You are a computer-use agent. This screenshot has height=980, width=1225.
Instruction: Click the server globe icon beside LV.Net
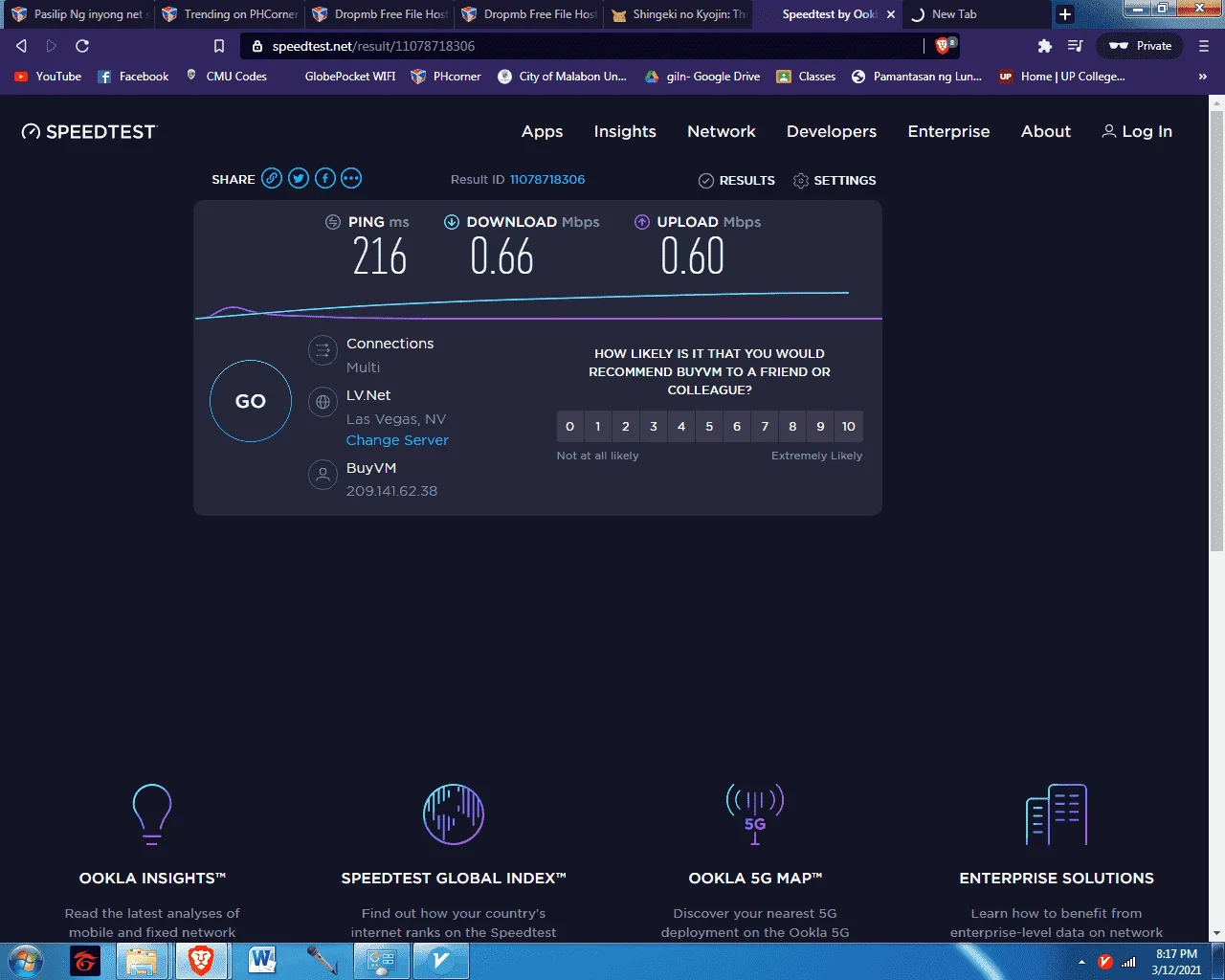(x=323, y=402)
